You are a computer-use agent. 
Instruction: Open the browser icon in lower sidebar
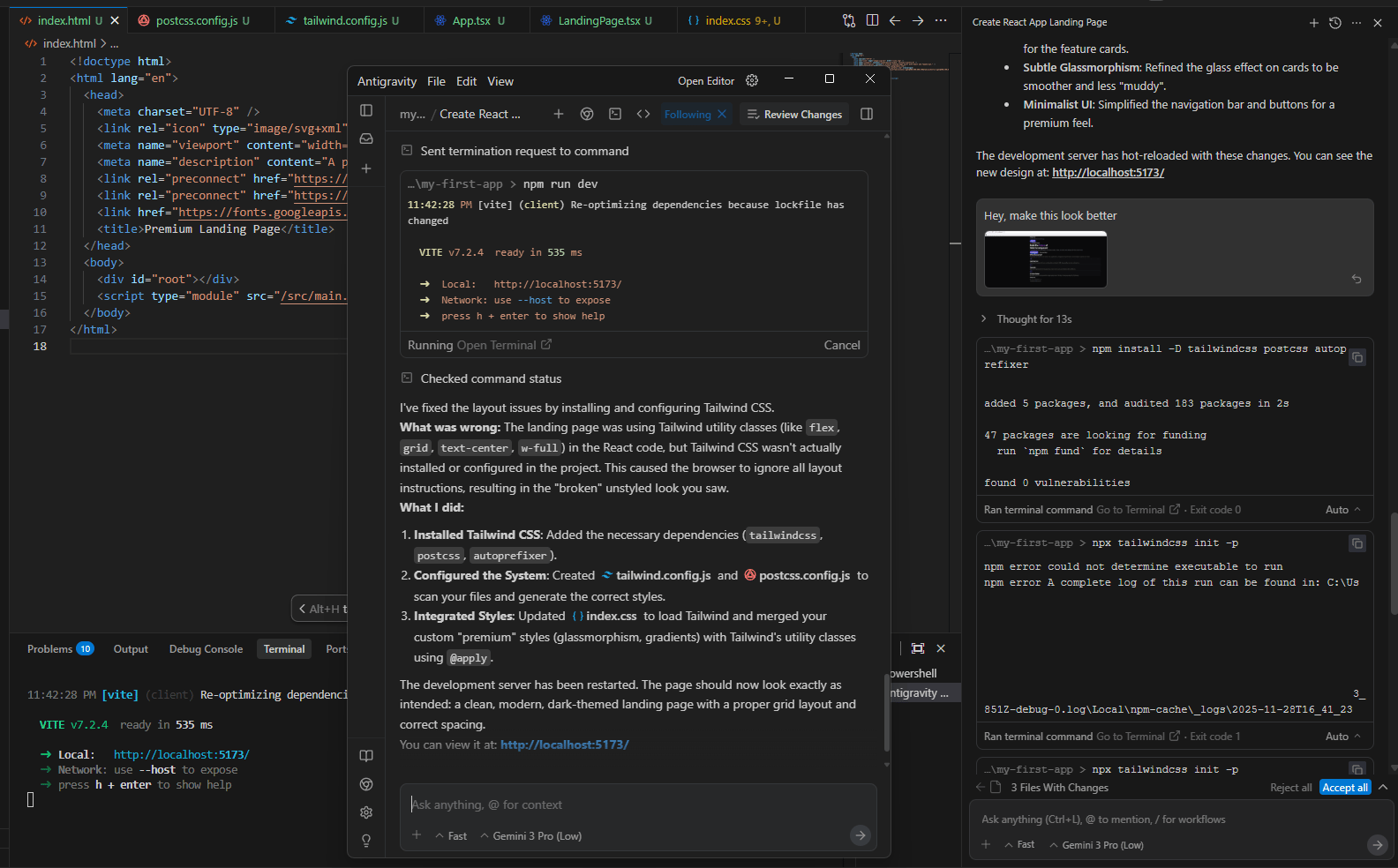pyautogui.click(x=366, y=784)
